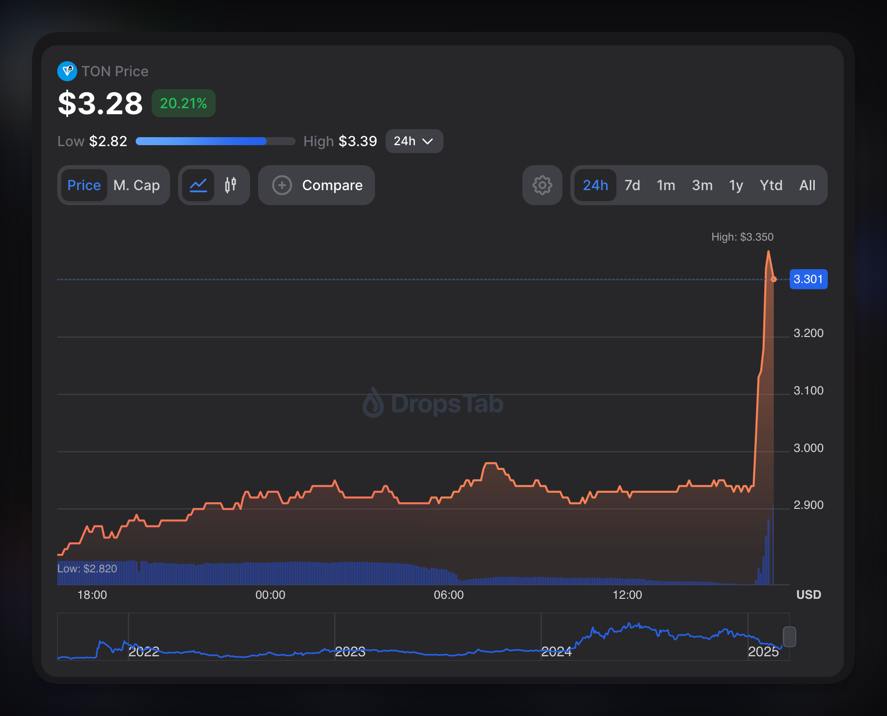Image resolution: width=887 pixels, height=716 pixels.
Task: Click the 20.21% price change badge
Action: [x=183, y=103]
